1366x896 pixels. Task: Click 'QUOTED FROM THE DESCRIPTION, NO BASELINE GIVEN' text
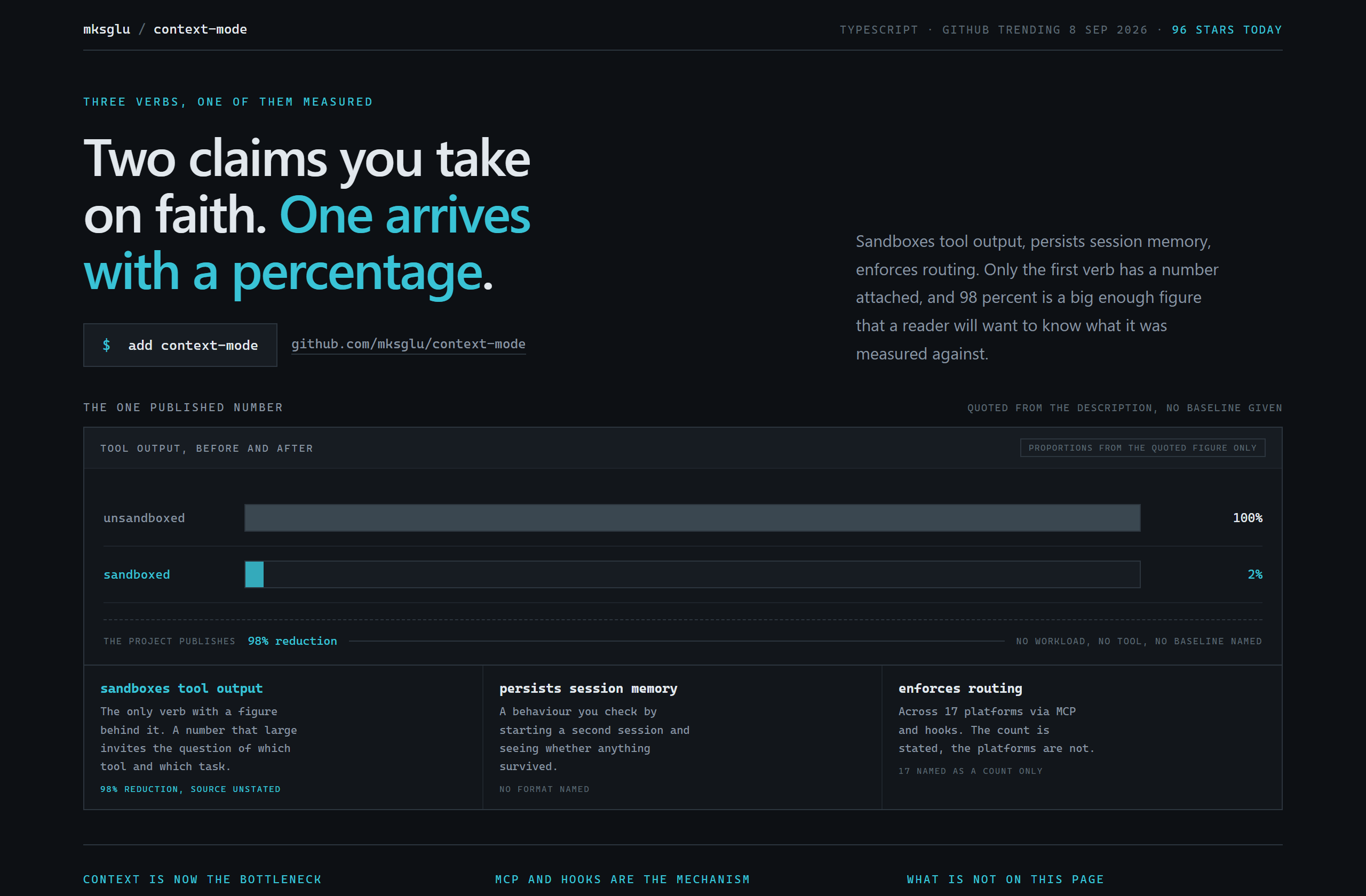[1124, 408]
